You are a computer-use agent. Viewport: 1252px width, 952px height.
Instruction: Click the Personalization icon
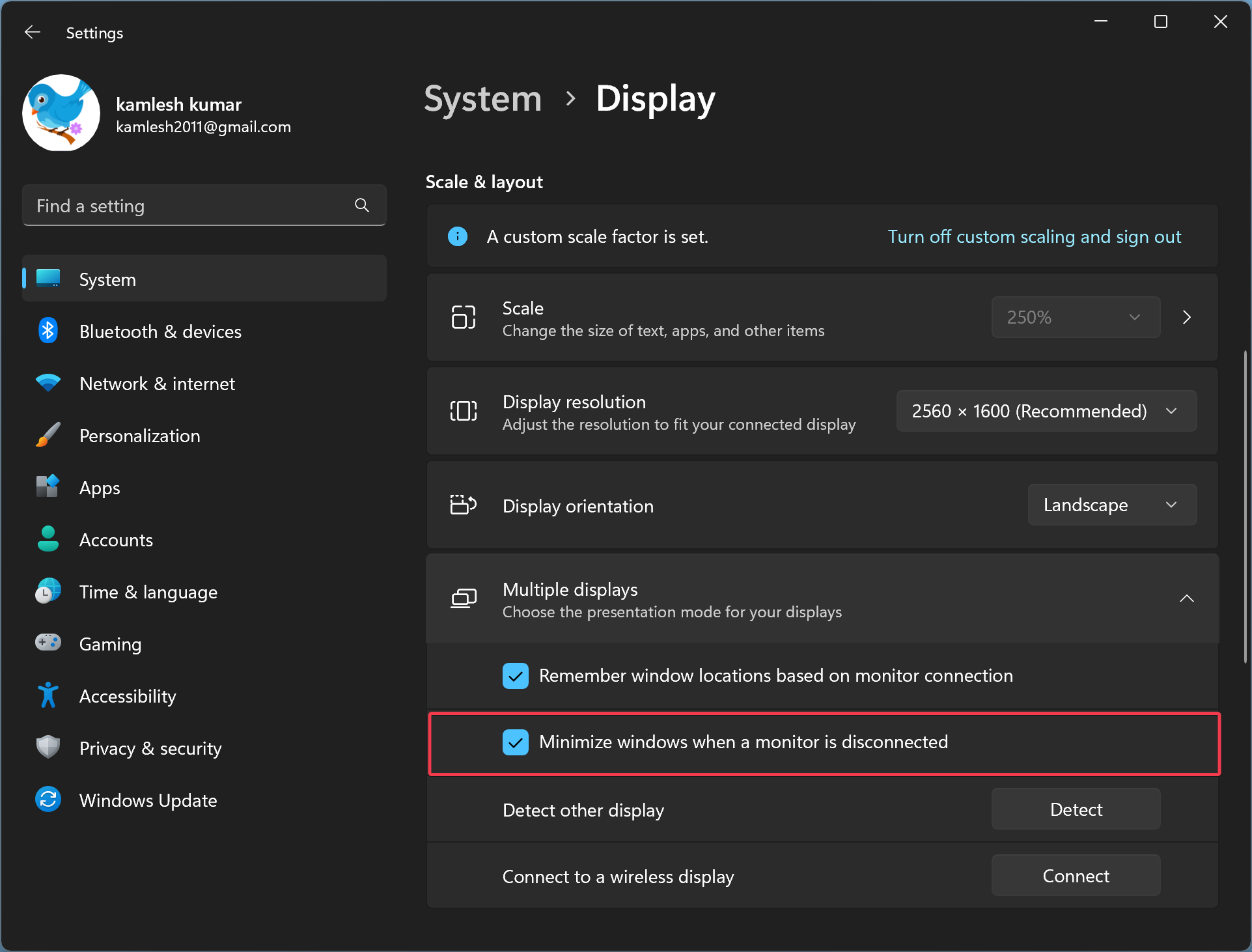(x=47, y=435)
